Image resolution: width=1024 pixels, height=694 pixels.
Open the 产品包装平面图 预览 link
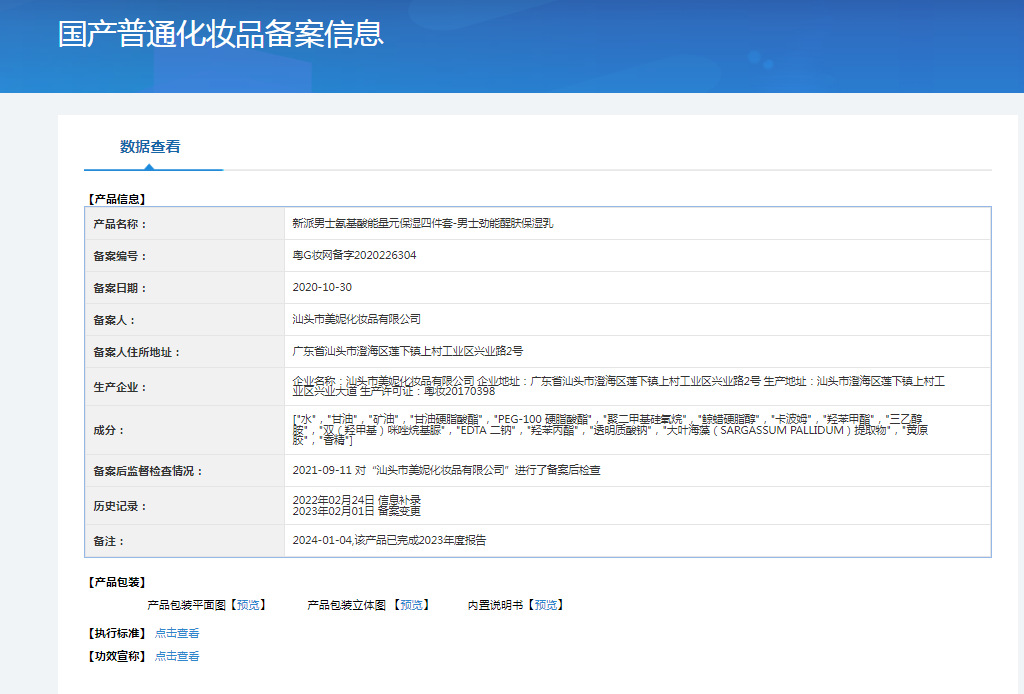(x=248, y=605)
